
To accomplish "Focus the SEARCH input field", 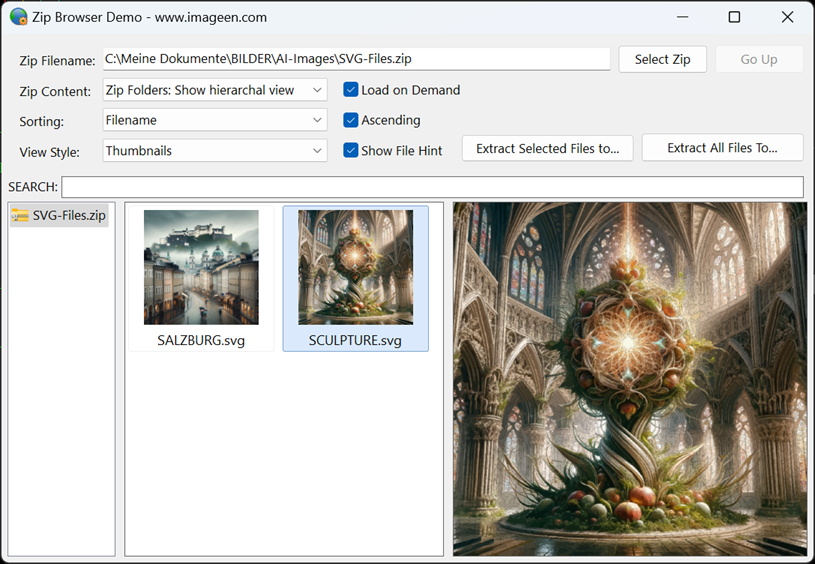I will click(432, 187).
